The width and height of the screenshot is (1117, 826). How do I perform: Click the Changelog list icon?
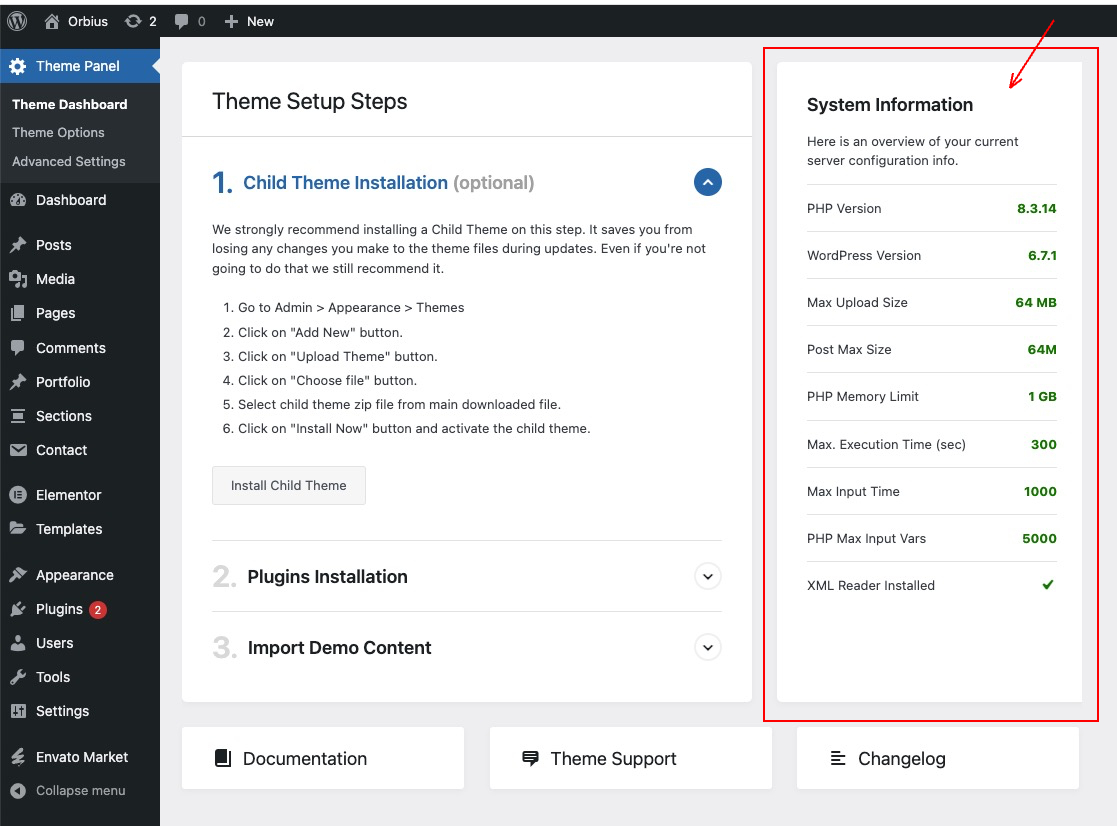point(838,758)
